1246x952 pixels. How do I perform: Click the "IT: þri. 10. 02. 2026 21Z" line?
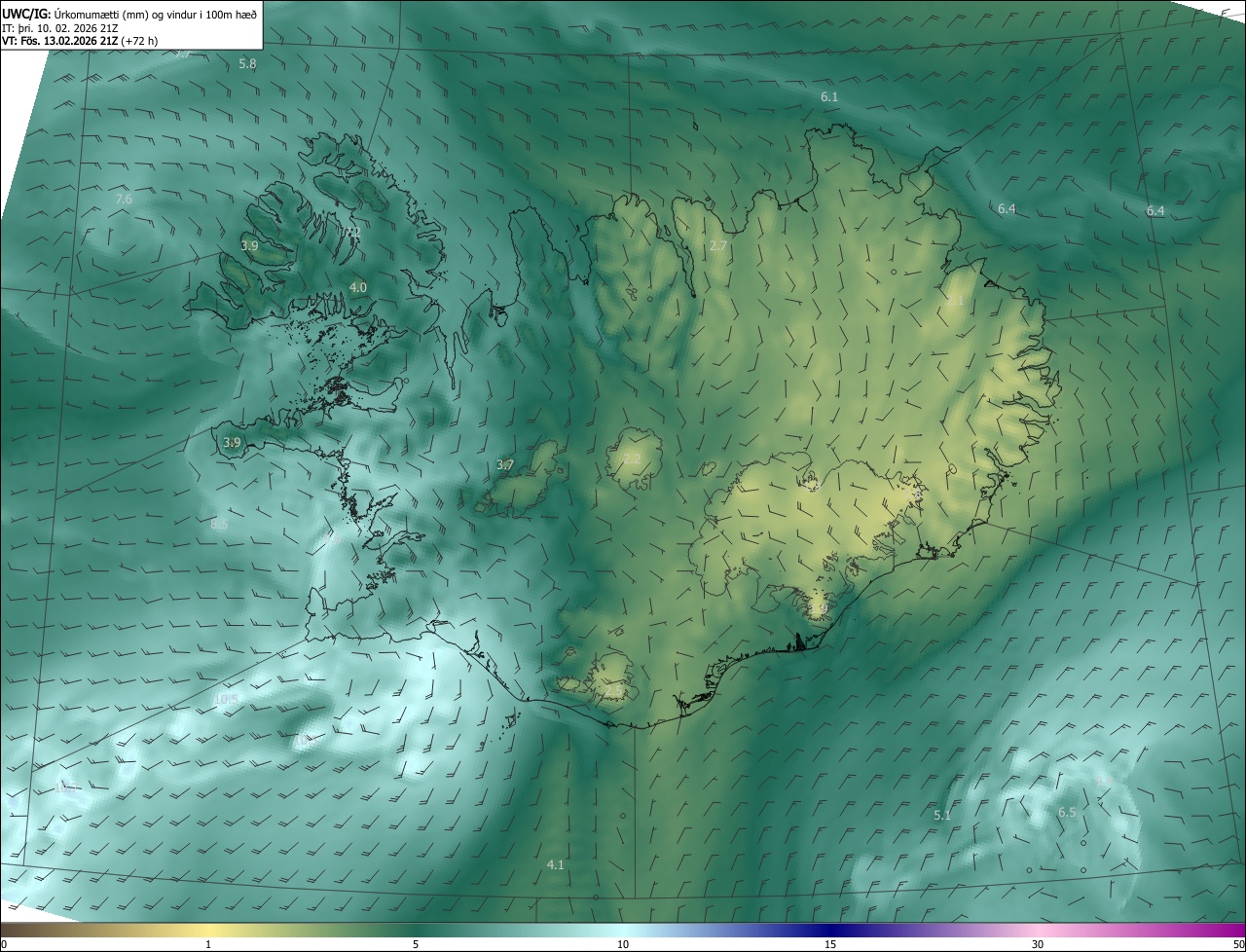59,27
